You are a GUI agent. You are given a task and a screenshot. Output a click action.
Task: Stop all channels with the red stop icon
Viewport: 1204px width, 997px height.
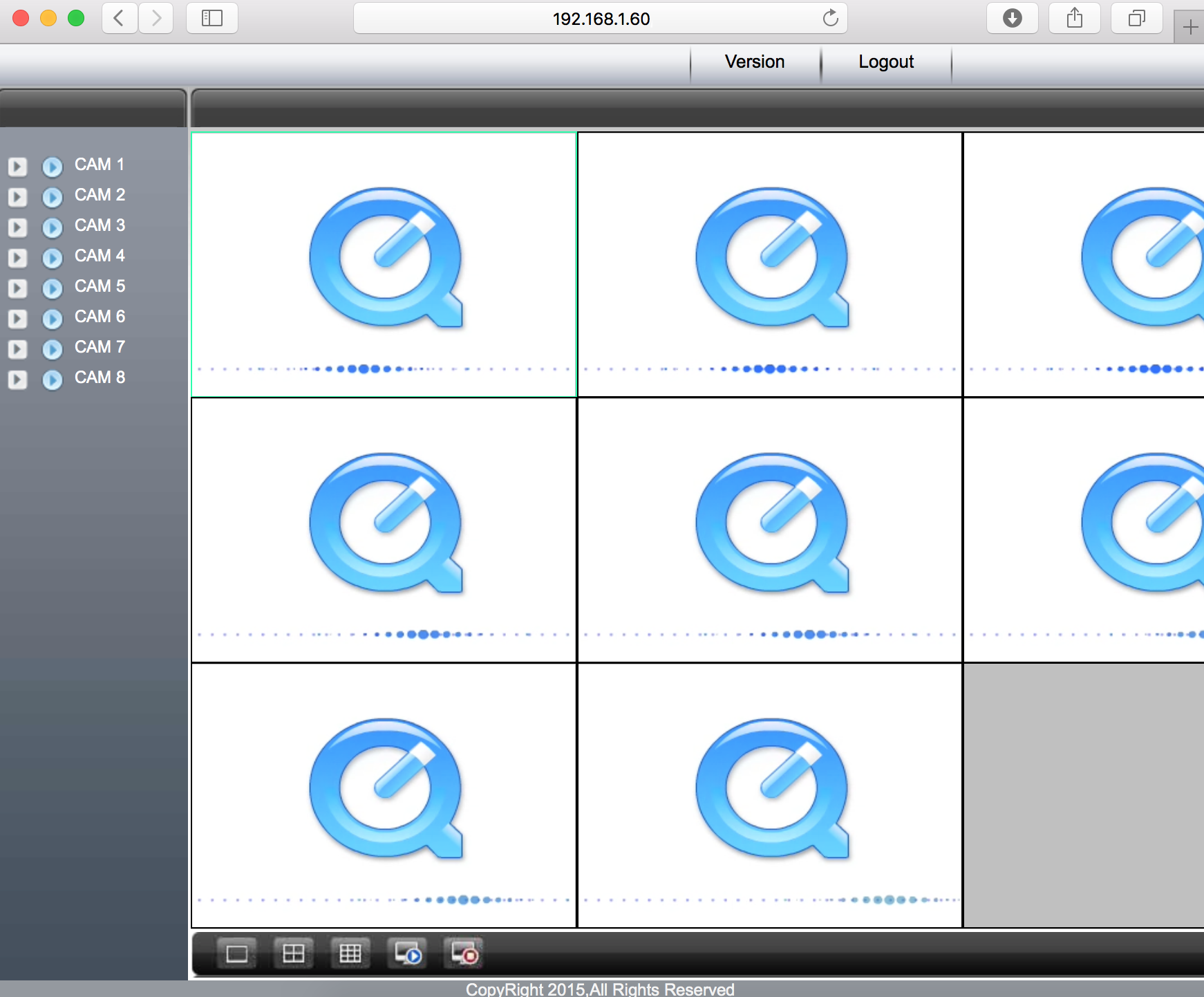click(x=464, y=954)
